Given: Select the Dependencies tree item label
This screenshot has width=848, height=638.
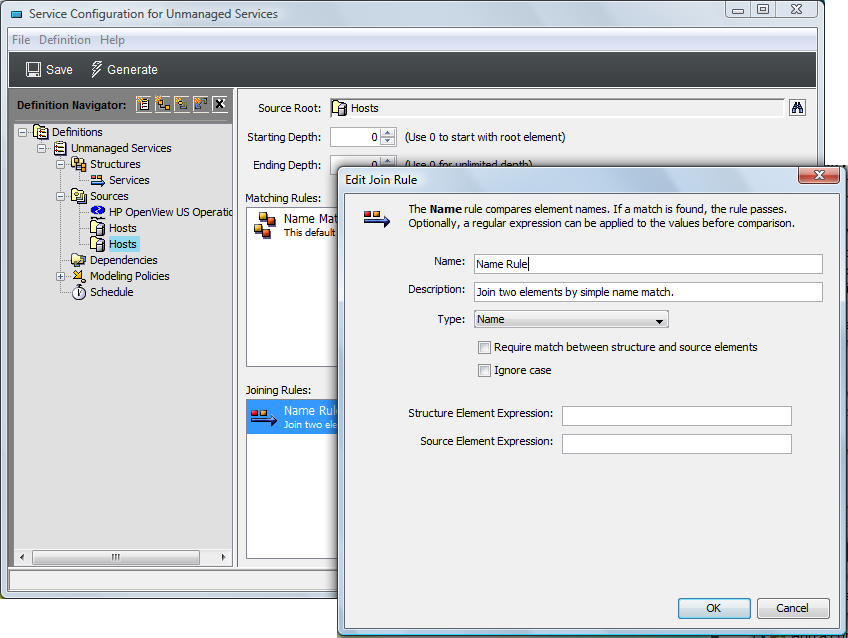Looking at the screenshot, I should pos(123,260).
